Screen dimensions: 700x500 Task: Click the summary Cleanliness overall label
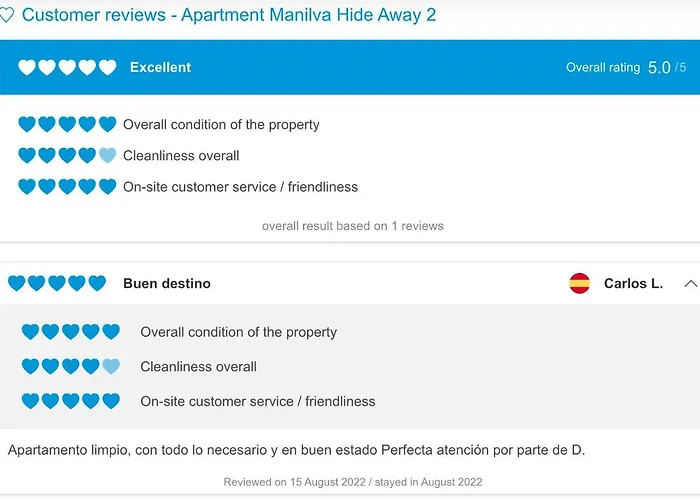(x=181, y=156)
